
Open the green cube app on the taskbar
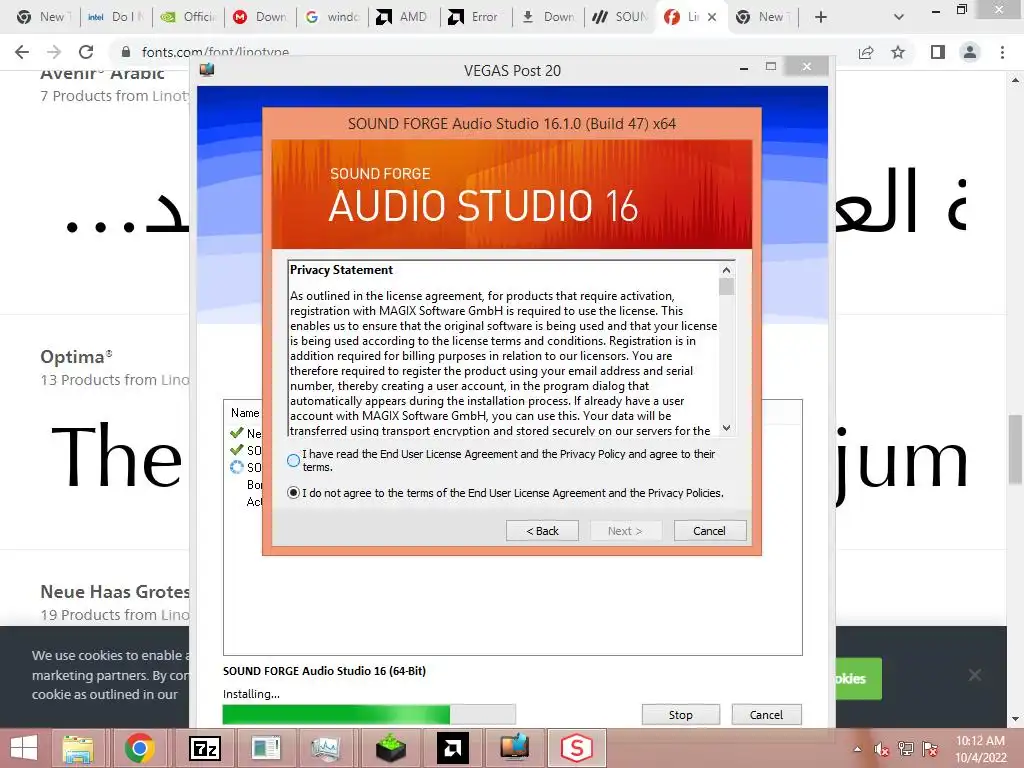point(391,748)
